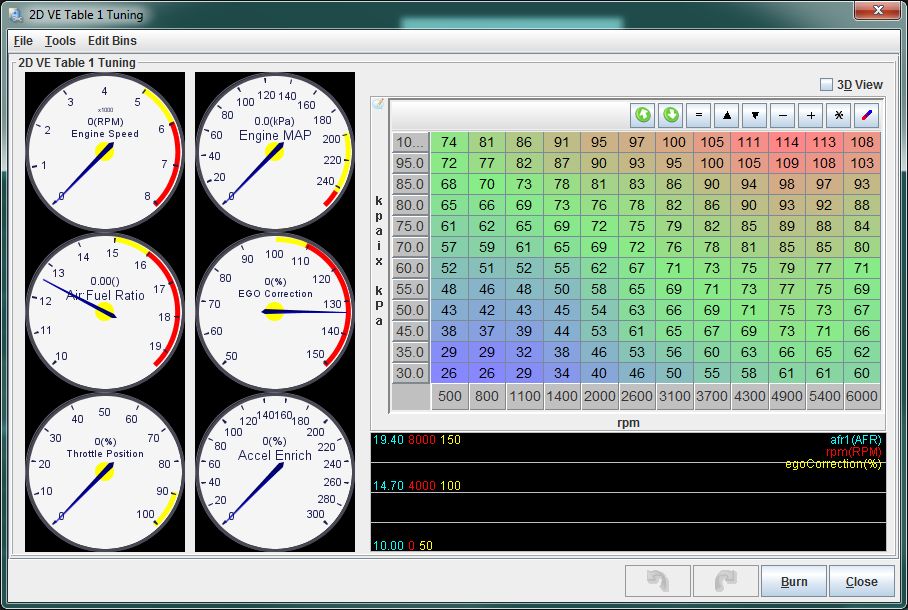Click the Air:Fuel Ratio gauge

[x=105, y=312]
